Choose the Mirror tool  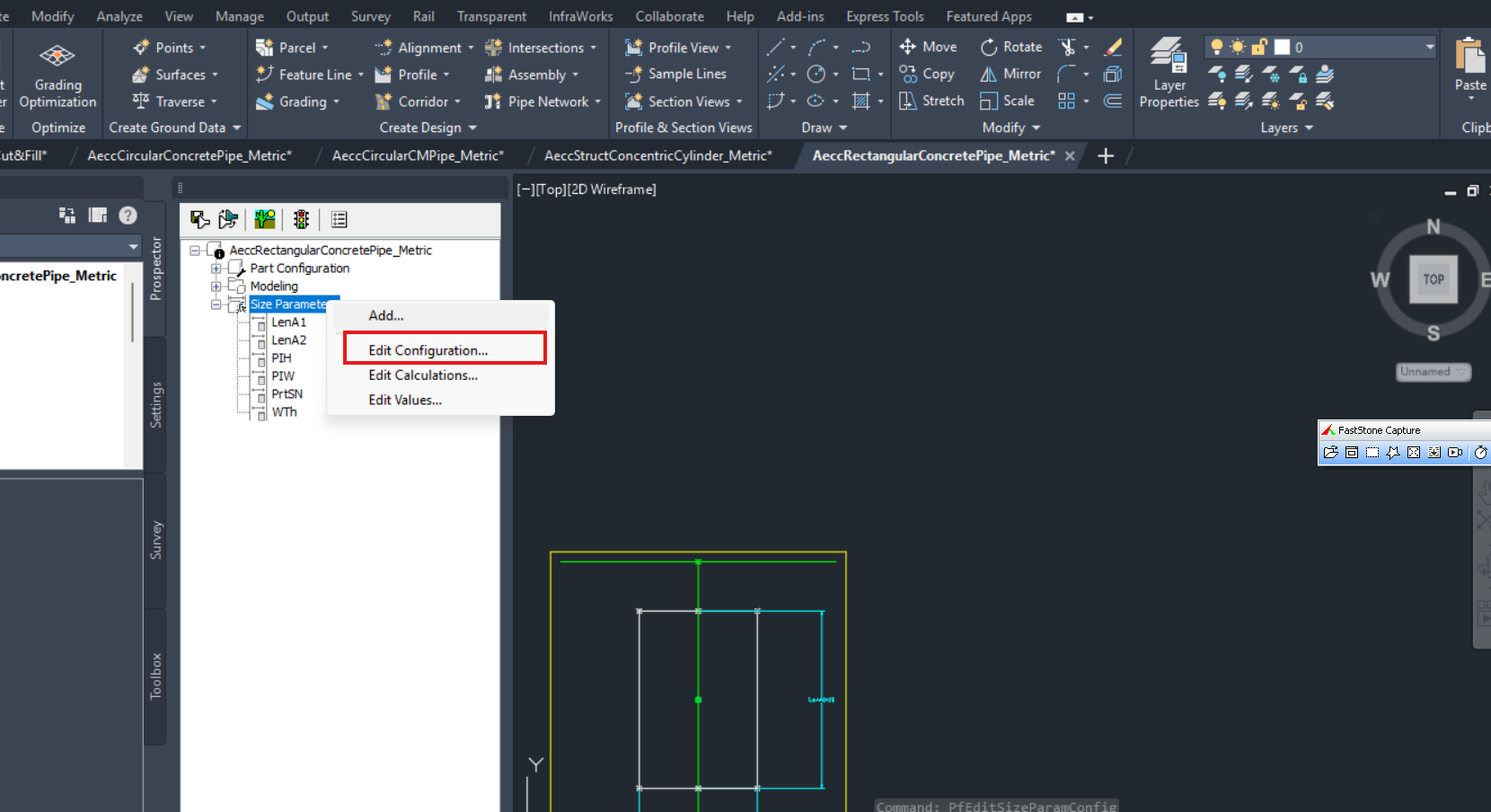1010,74
